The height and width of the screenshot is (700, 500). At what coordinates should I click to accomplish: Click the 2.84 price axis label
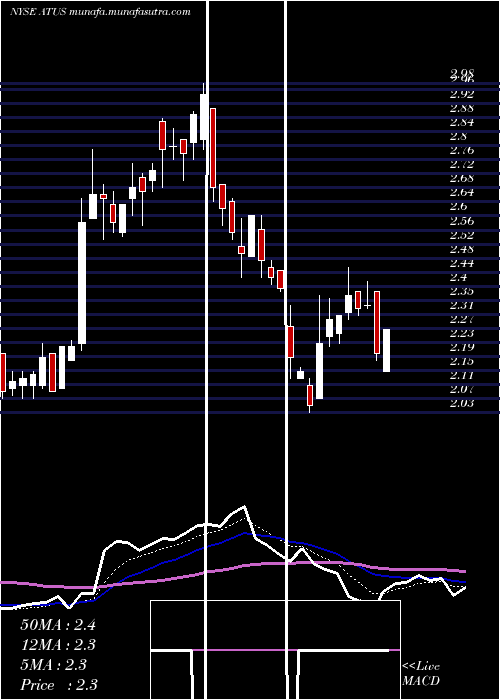[x=462, y=122]
